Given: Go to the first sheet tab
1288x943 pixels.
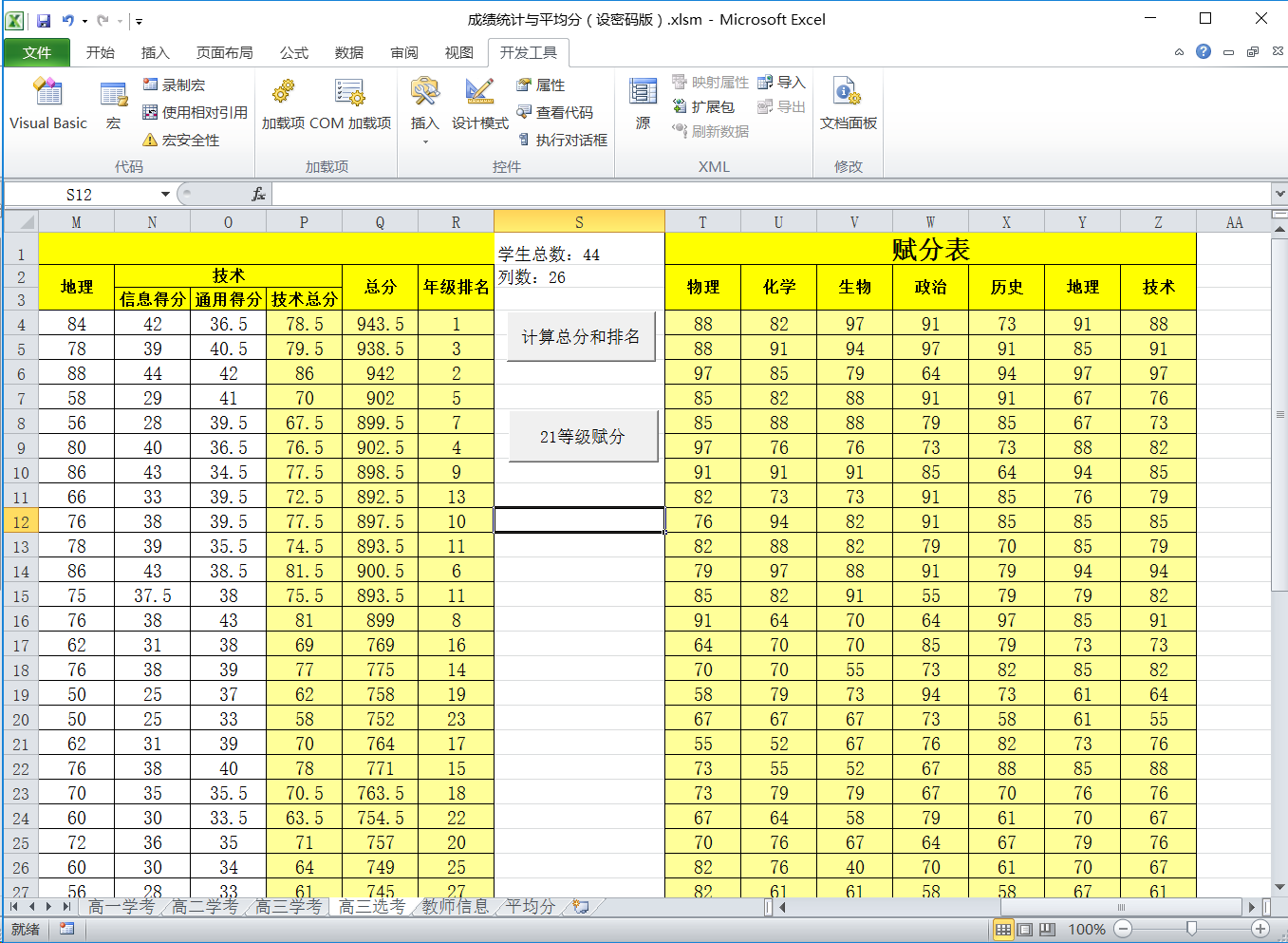Looking at the screenshot, I should [x=13, y=907].
